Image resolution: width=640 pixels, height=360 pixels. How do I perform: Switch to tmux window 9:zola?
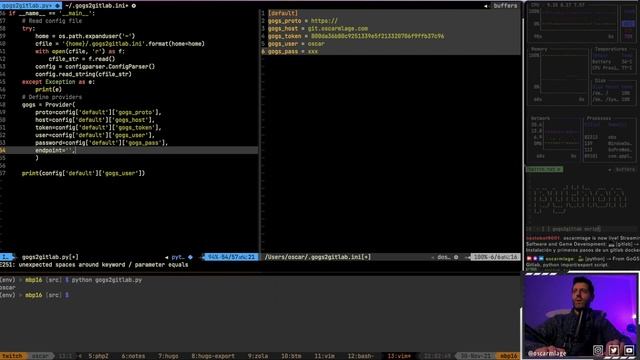[x=258, y=356]
